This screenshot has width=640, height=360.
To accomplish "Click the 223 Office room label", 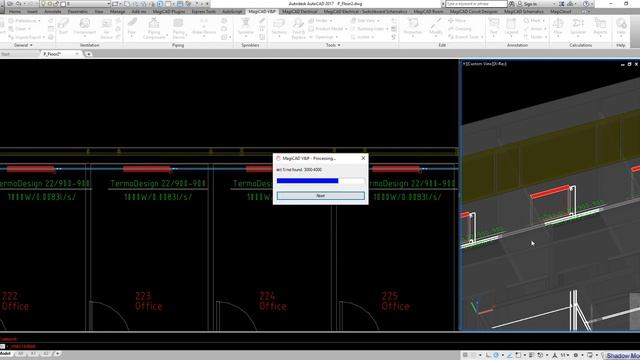I will pyautogui.click(x=149, y=301).
